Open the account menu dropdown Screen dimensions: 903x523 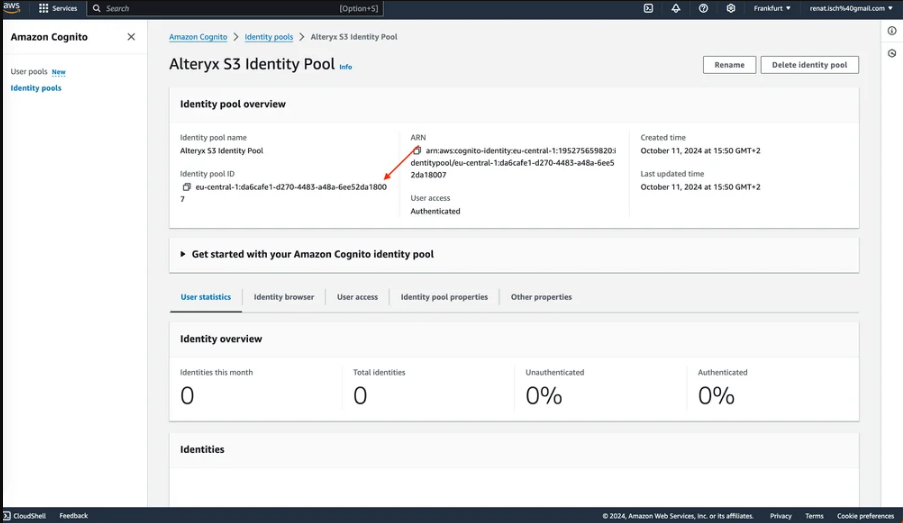tap(851, 8)
